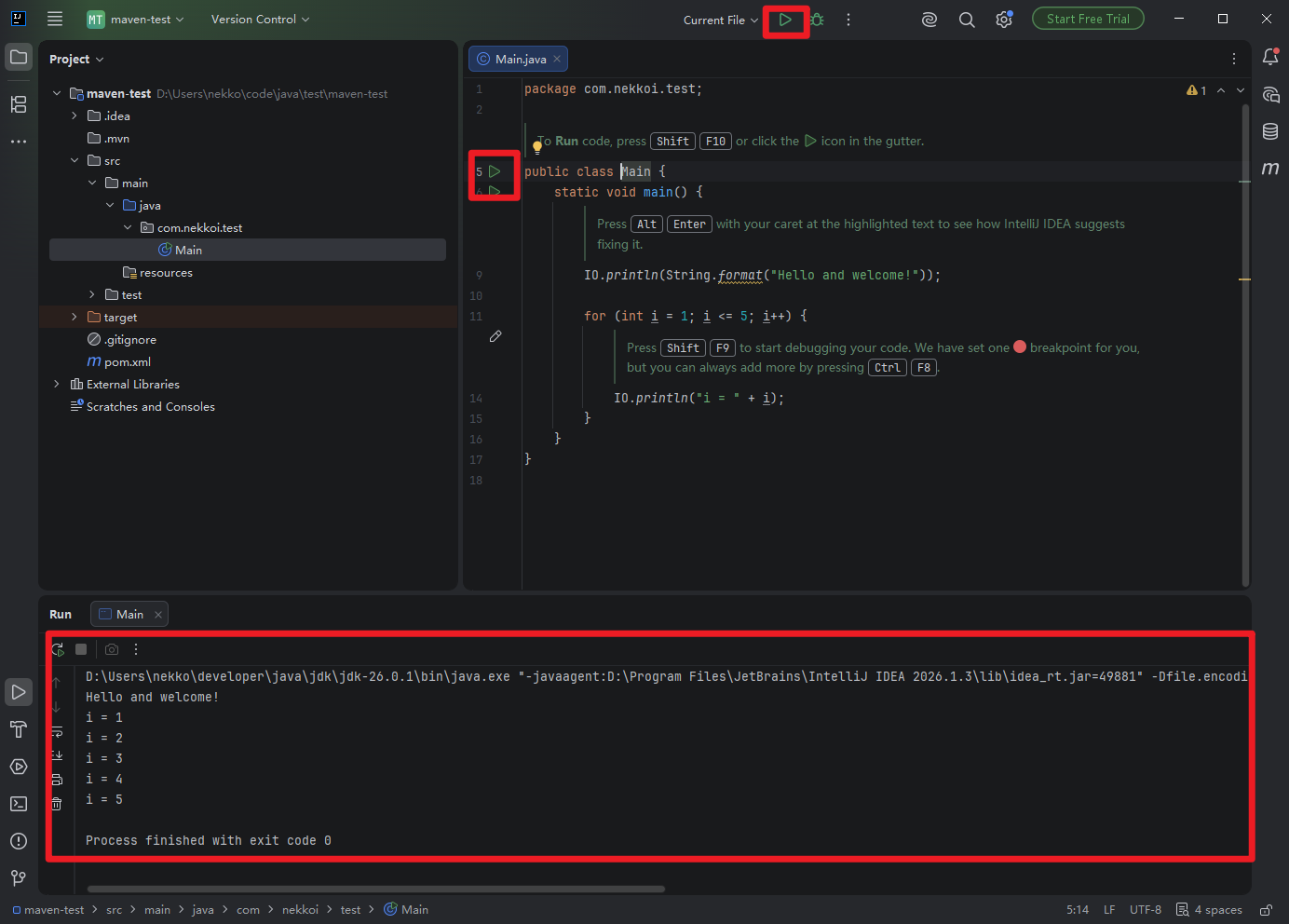This screenshot has width=1289, height=924.
Task: Click the LF line separator status item
Action: pyautogui.click(x=1109, y=910)
